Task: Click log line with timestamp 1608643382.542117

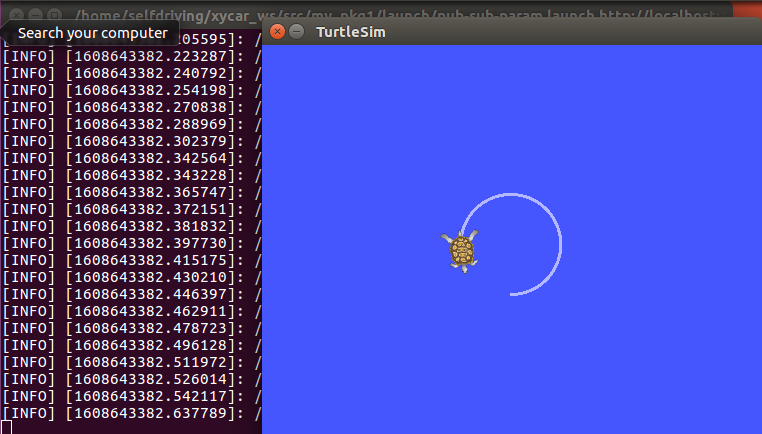Action: 132,397
